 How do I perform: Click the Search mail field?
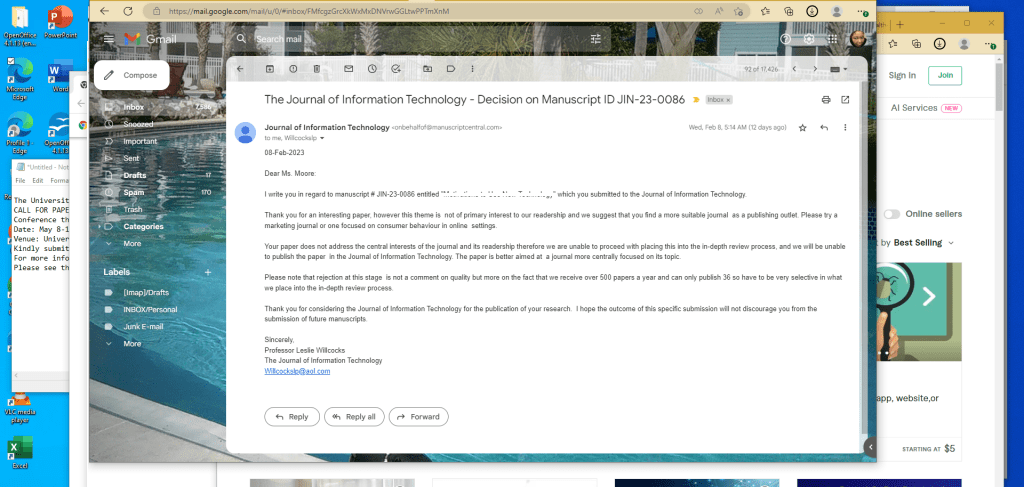tap(418, 39)
